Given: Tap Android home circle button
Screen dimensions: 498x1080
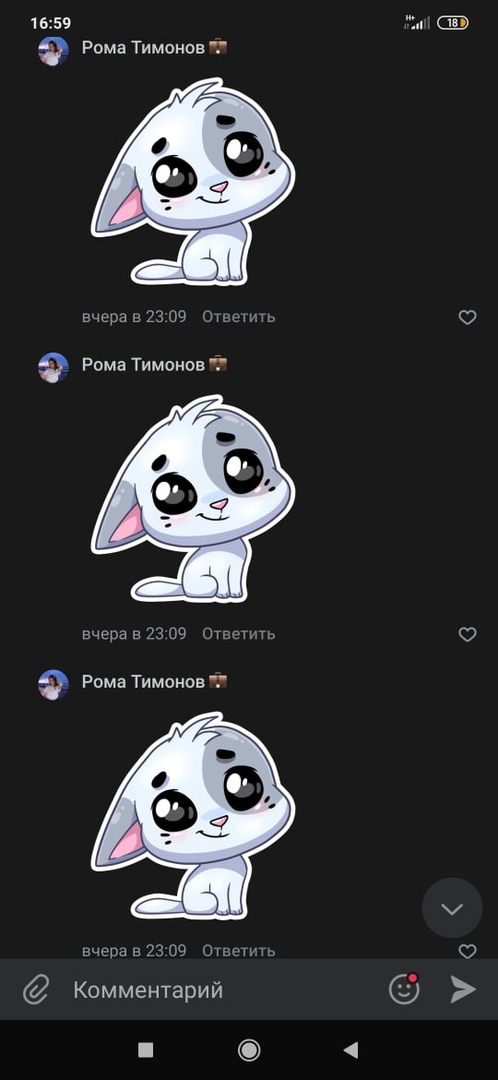Looking at the screenshot, I should coord(249,1050).
